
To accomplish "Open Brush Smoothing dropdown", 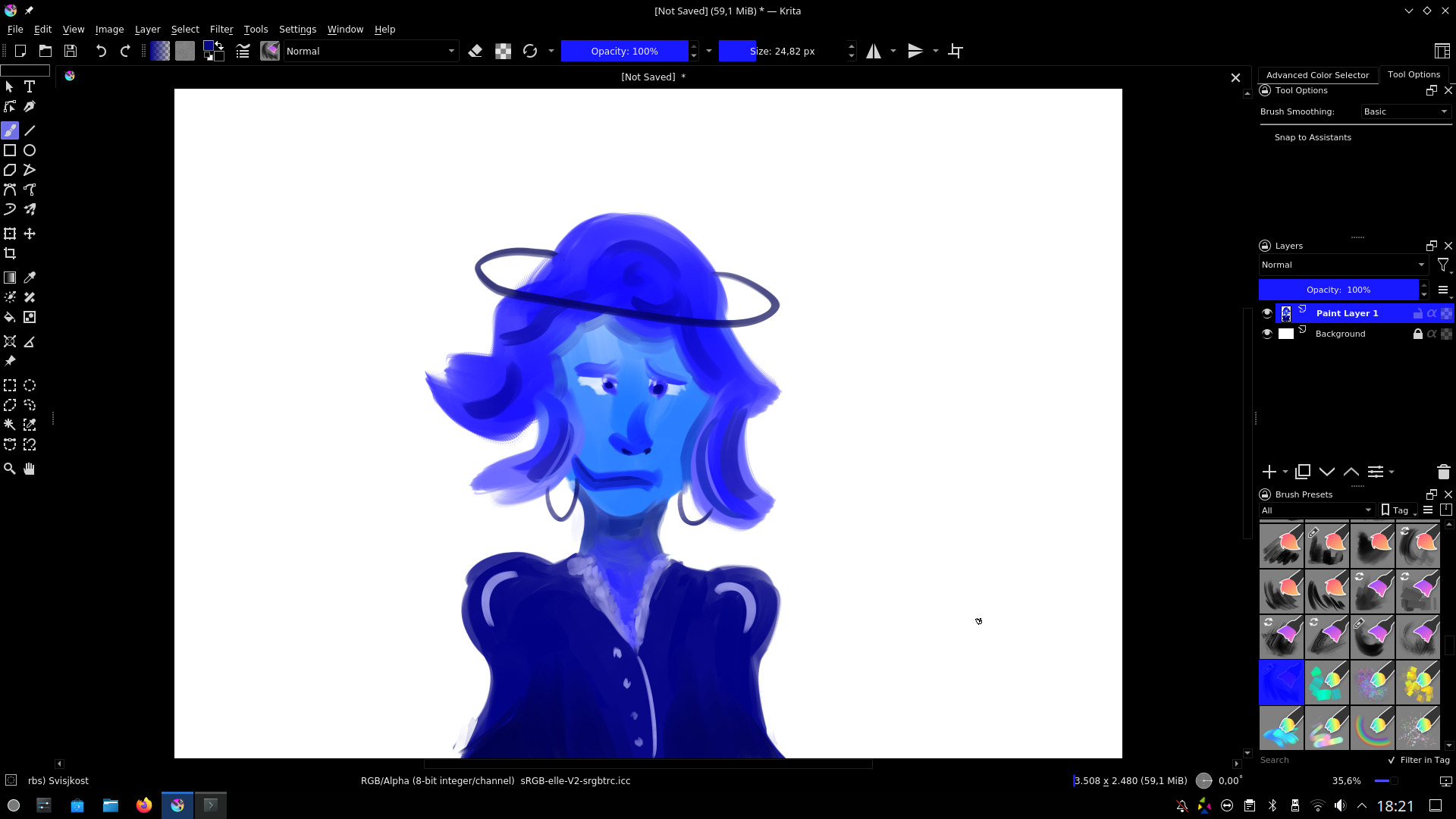I will [x=1405, y=111].
